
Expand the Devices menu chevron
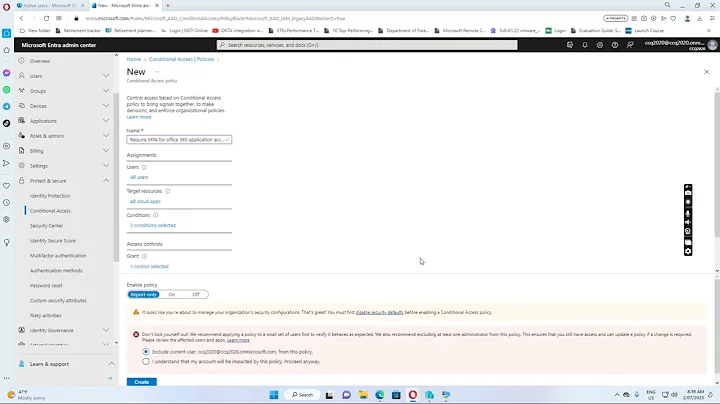tap(106, 106)
